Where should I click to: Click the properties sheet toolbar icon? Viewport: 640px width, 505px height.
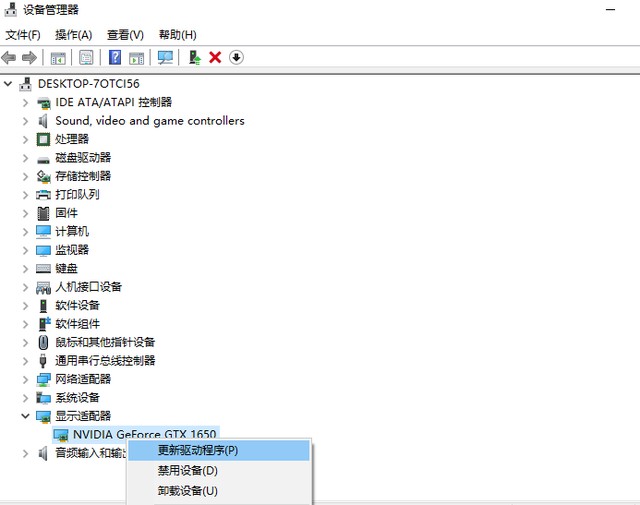coord(86,58)
